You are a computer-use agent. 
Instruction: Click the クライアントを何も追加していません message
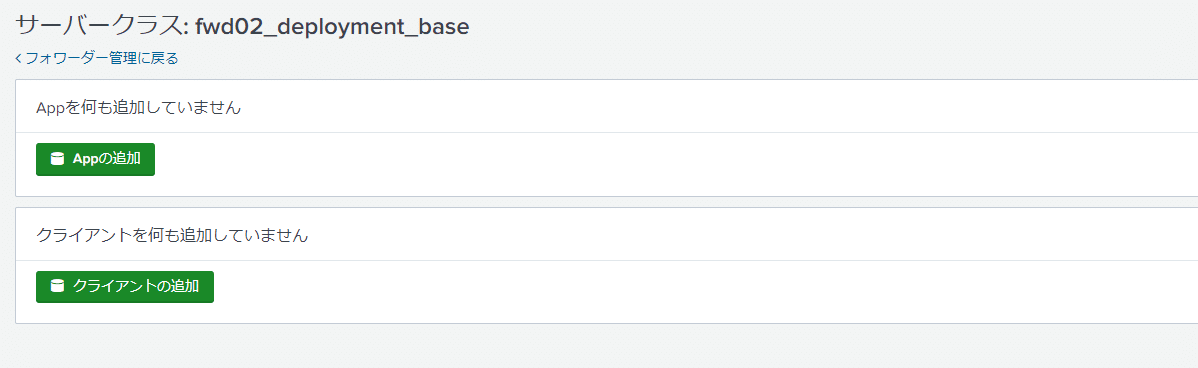[x=173, y=235]
